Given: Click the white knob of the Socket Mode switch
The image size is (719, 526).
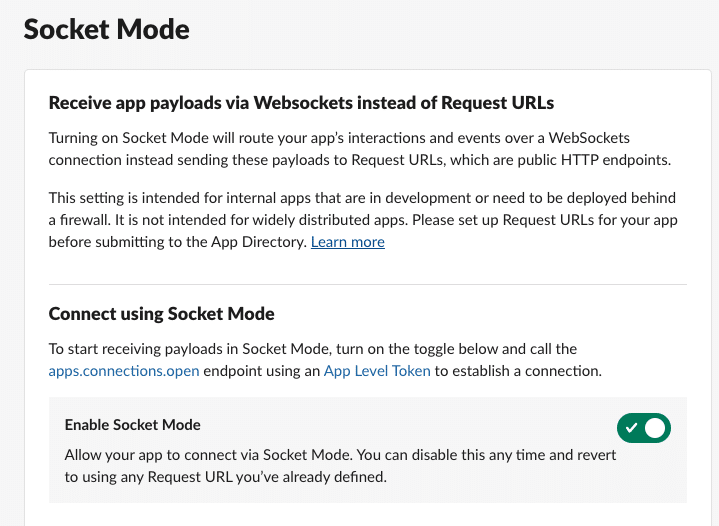Looking at the screenshot, I should [x=655, y=428].
